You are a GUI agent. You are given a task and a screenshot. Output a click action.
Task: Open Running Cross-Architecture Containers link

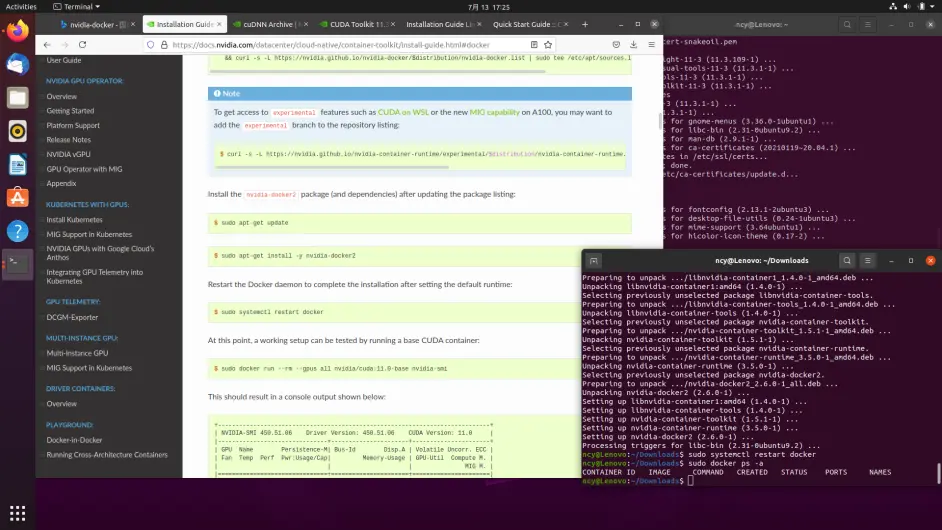pyautogui.click(x=107, y=455)
